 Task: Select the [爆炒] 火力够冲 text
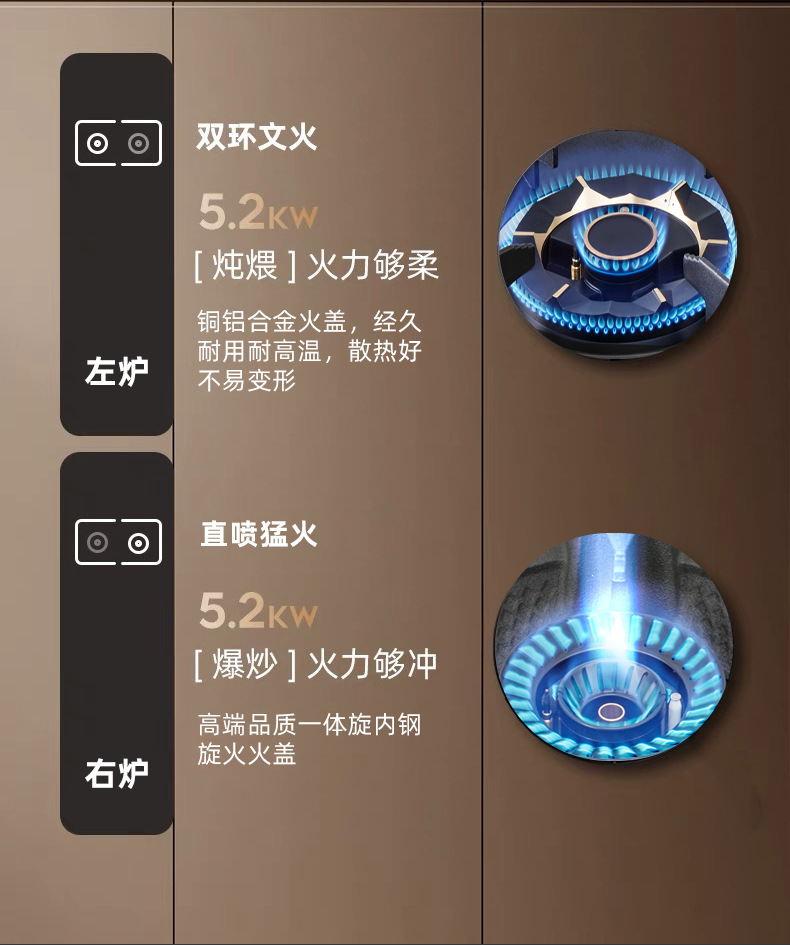pos(315,664)
